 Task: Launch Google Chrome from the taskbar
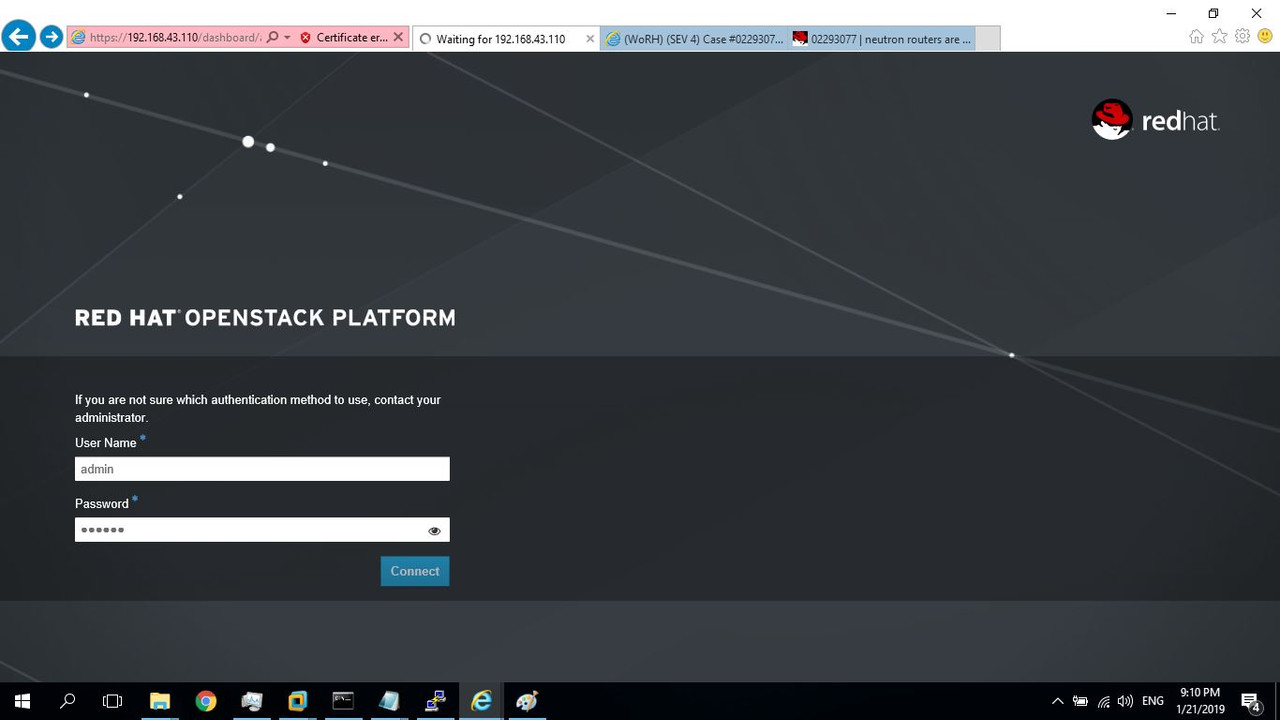[x=206, y=701]
